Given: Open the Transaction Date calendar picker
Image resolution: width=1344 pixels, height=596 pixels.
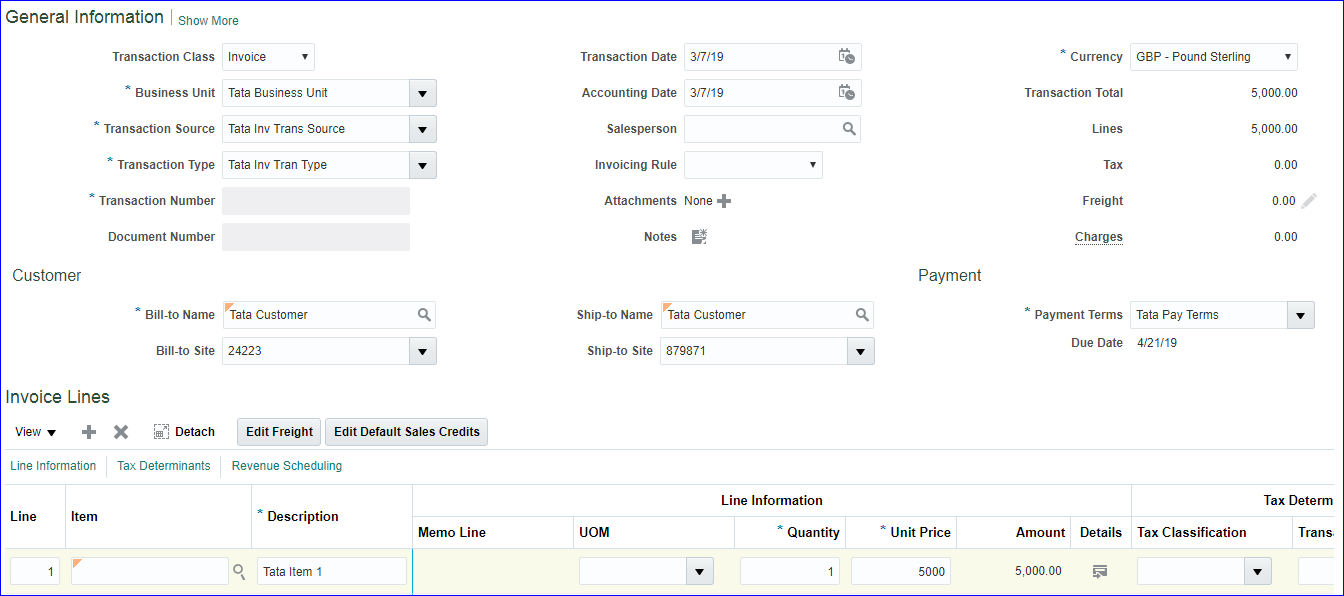Looking at the screenshot, I should pyautogui.click(x=846, y=57).
